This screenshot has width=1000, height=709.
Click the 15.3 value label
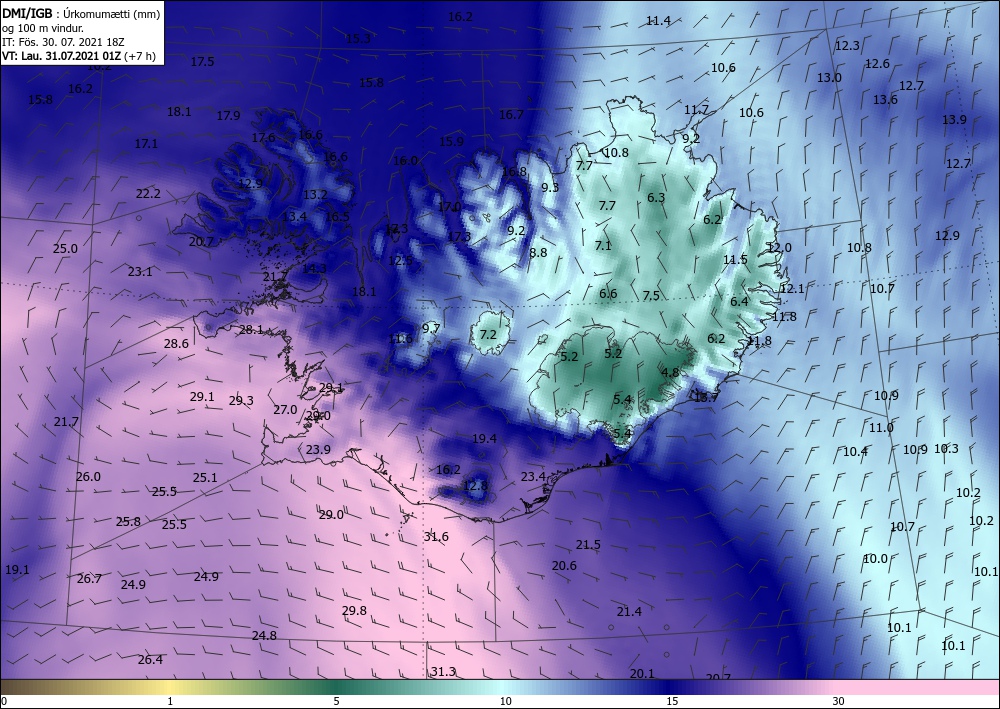[358, 39]
